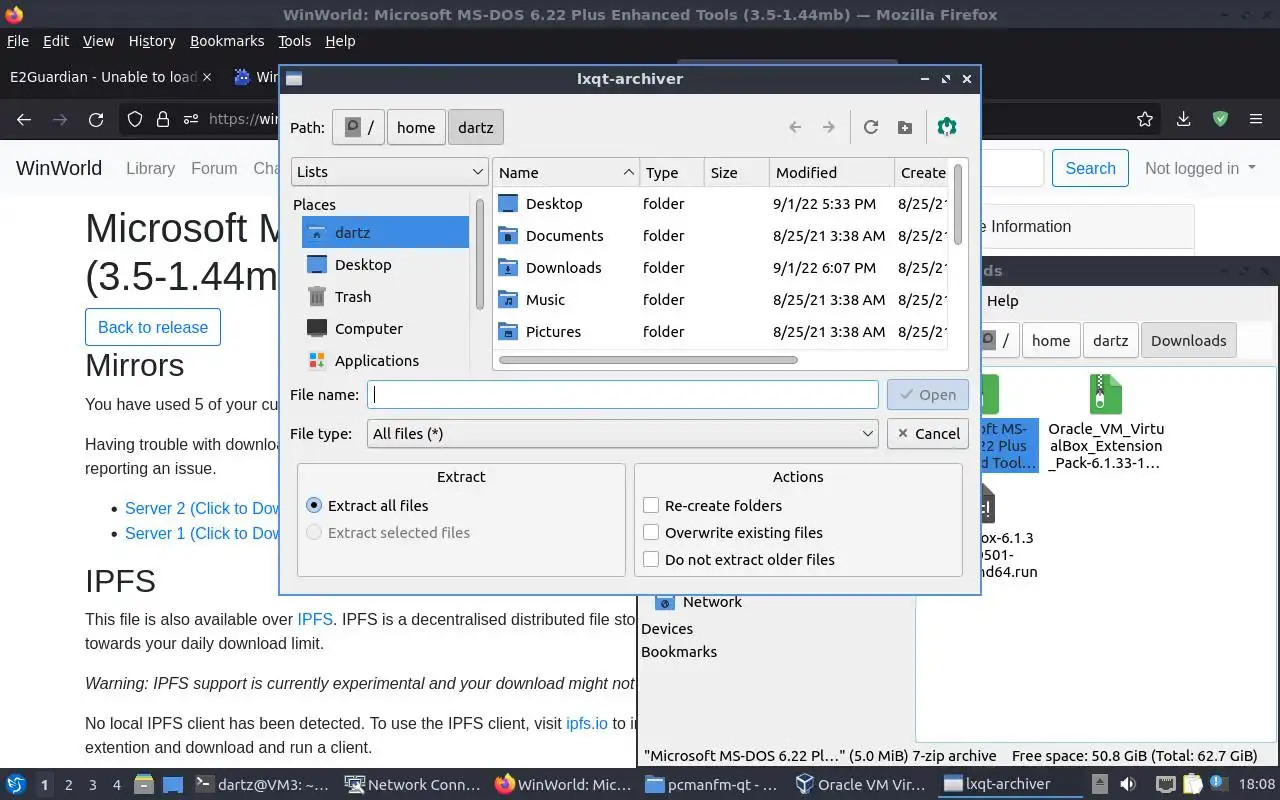Image resolution: width=1280 pixels, height=800 pixels.
Task: Go back in Firefox
Action: 24,119
